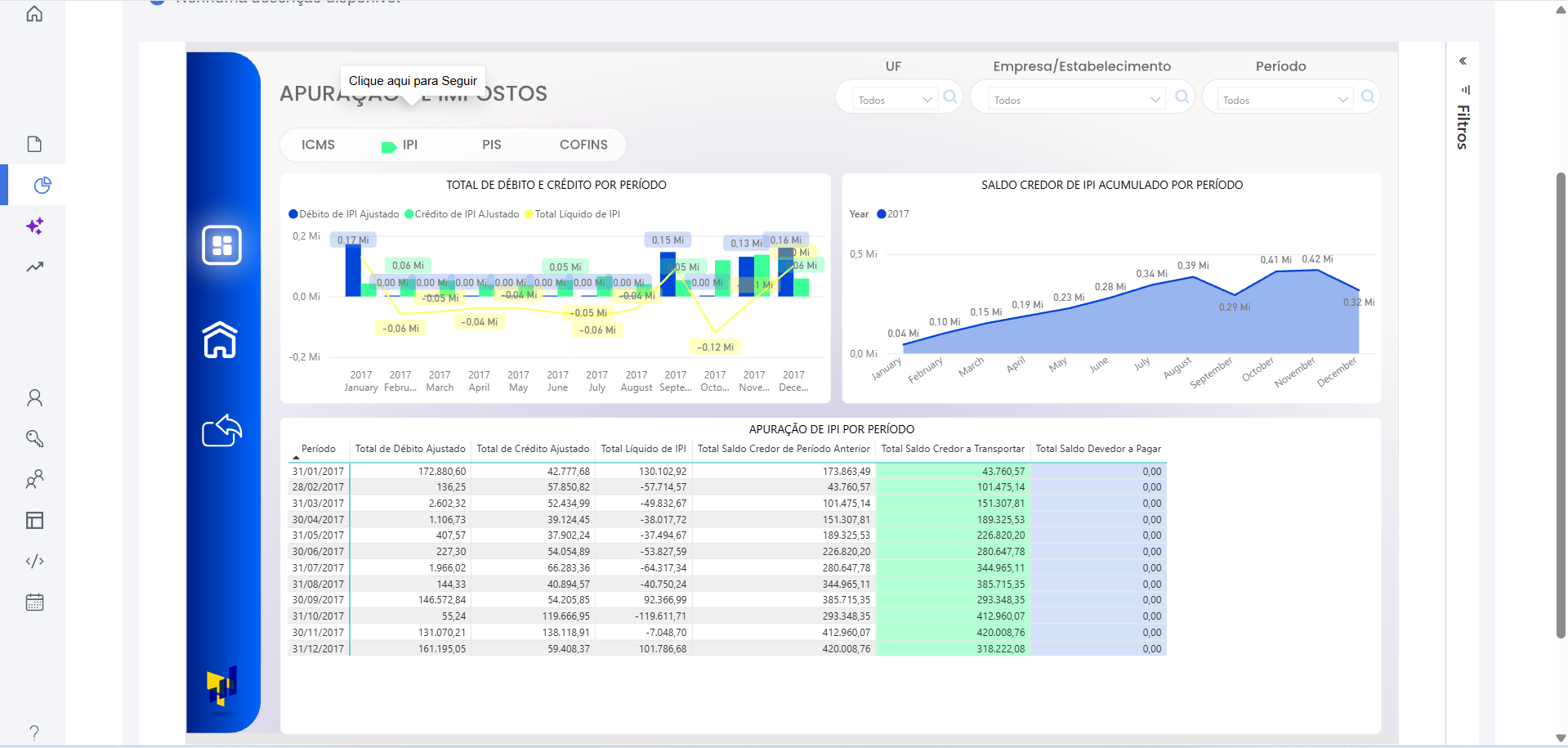Click the dashboard grid icon on blue panel
This screenshot has width=1568, height=748.
[x=221, y=245]
